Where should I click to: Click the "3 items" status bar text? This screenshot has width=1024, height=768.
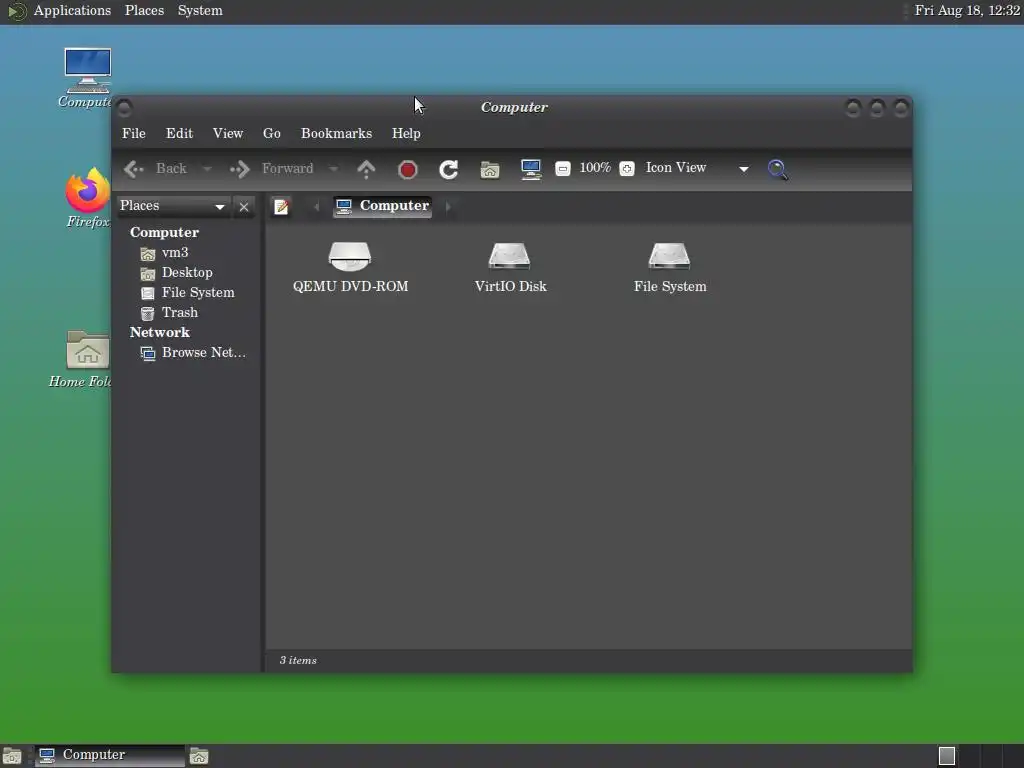298,660
